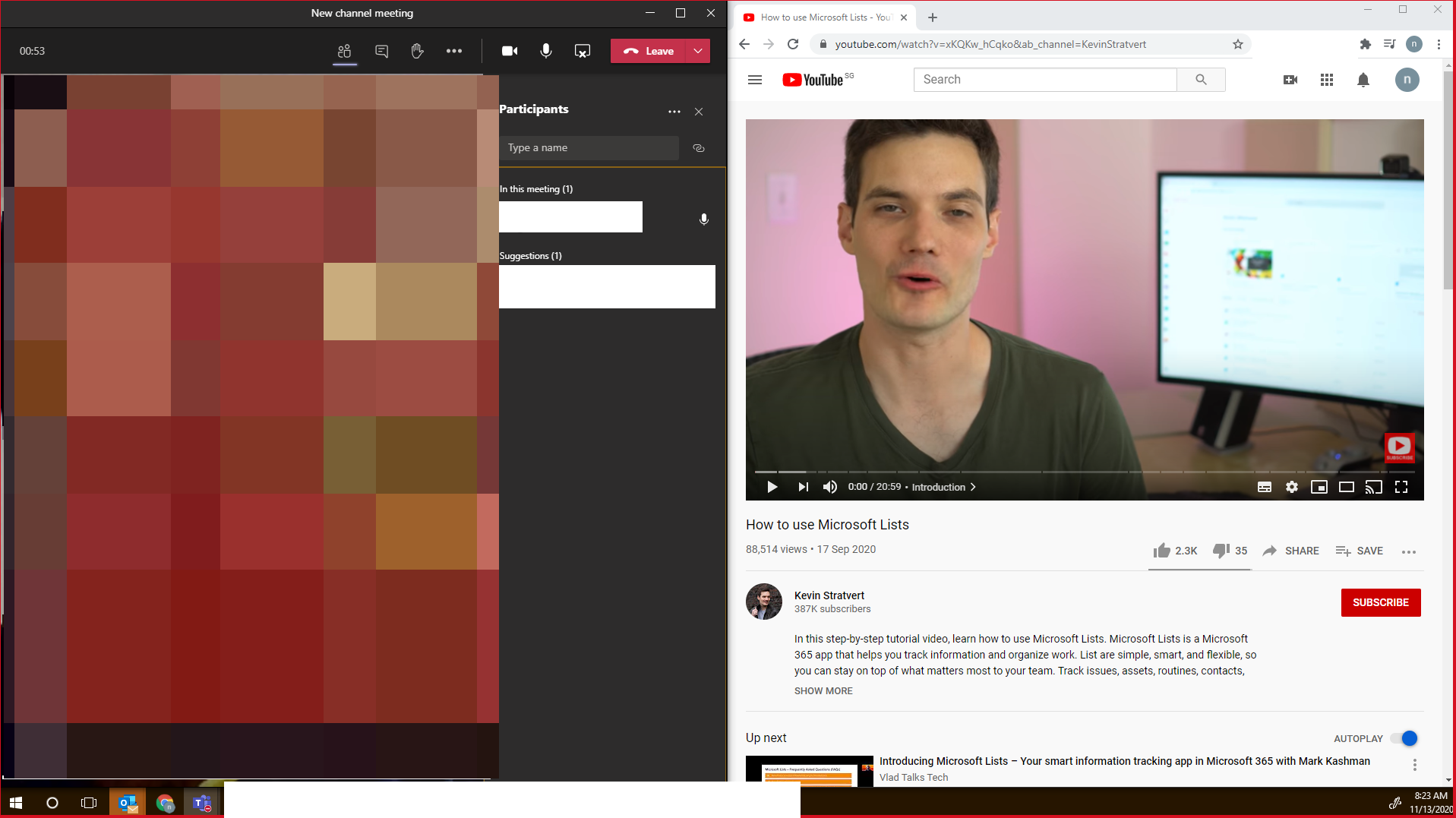
Task: Open YouTube account avatar menu
Action: pos(1407,80)
